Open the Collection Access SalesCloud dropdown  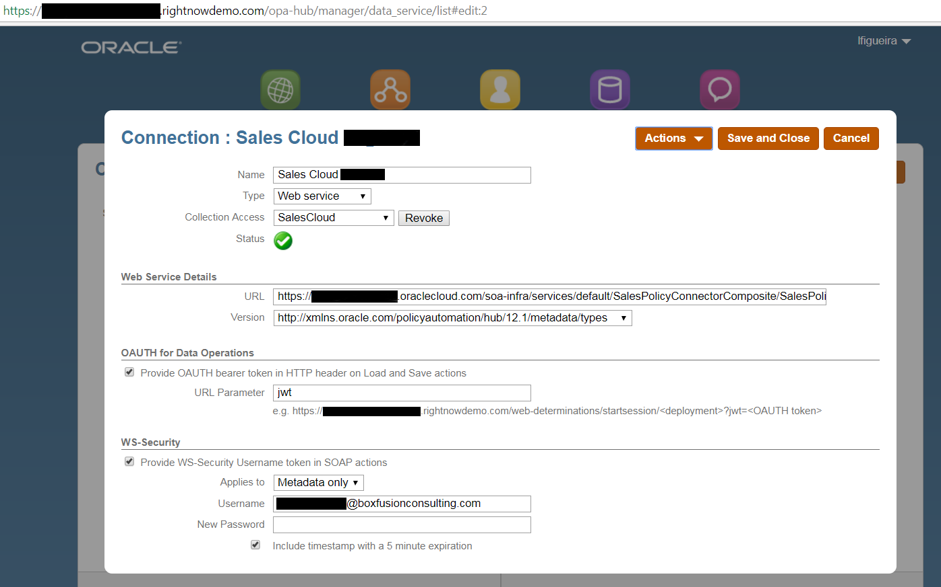coord(334,218)
